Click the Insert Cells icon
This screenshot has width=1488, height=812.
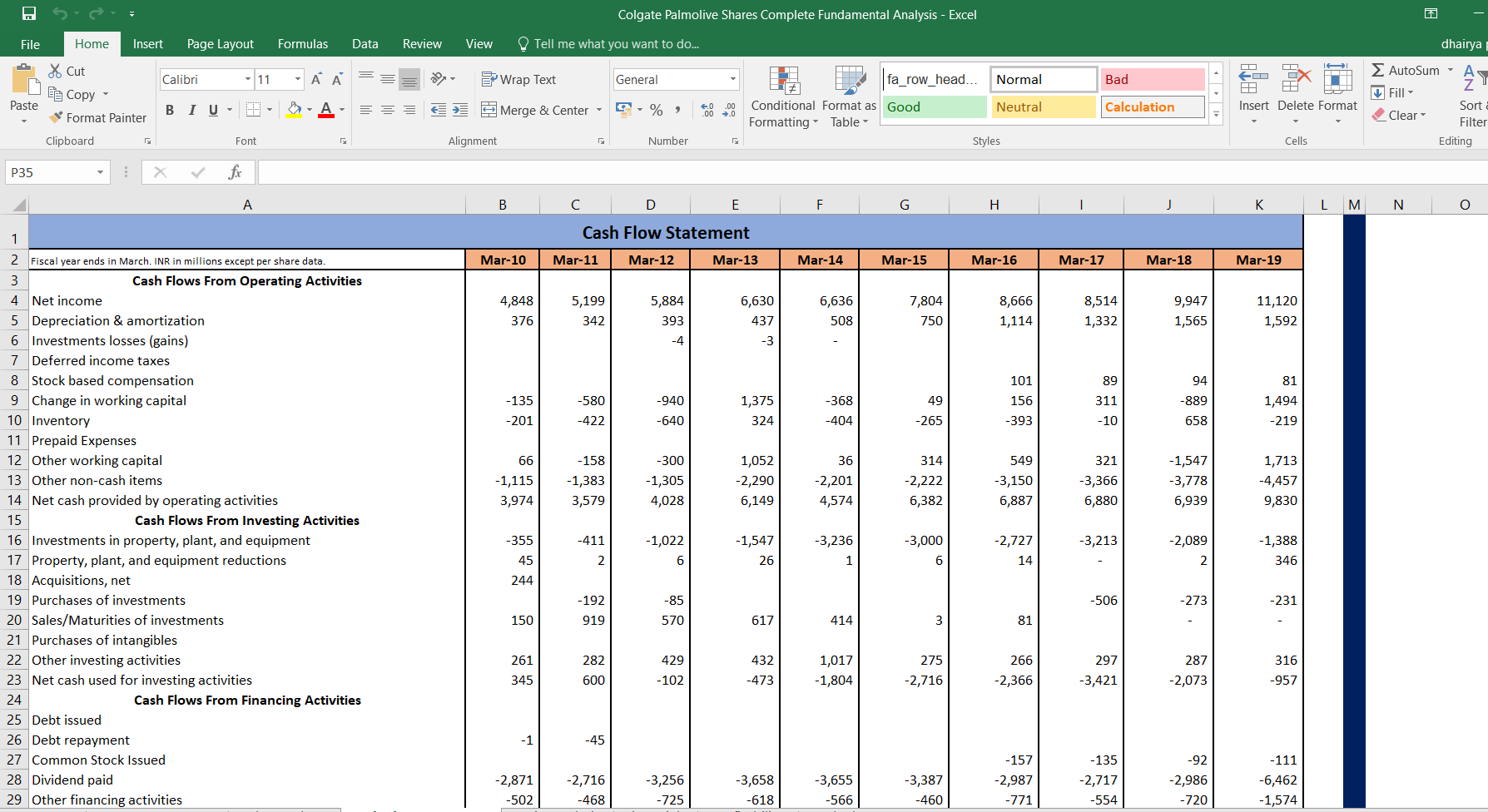point(1253,79)
